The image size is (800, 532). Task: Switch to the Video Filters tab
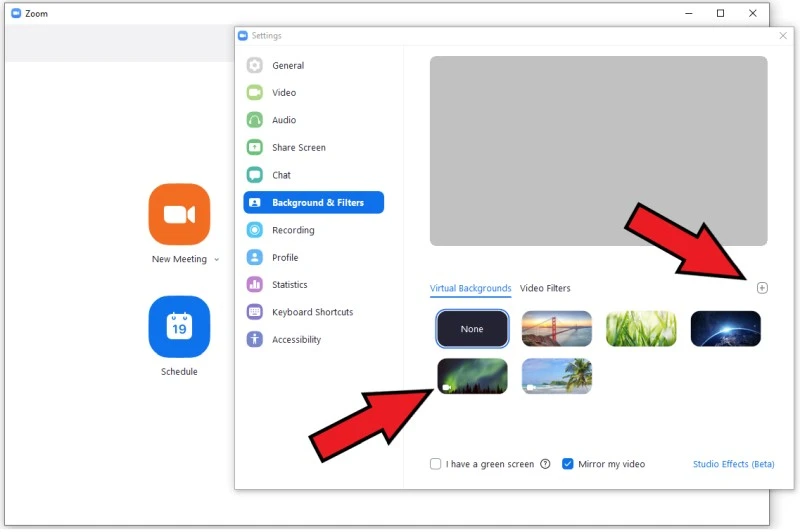pyautogui.click(x=545, y=288)
